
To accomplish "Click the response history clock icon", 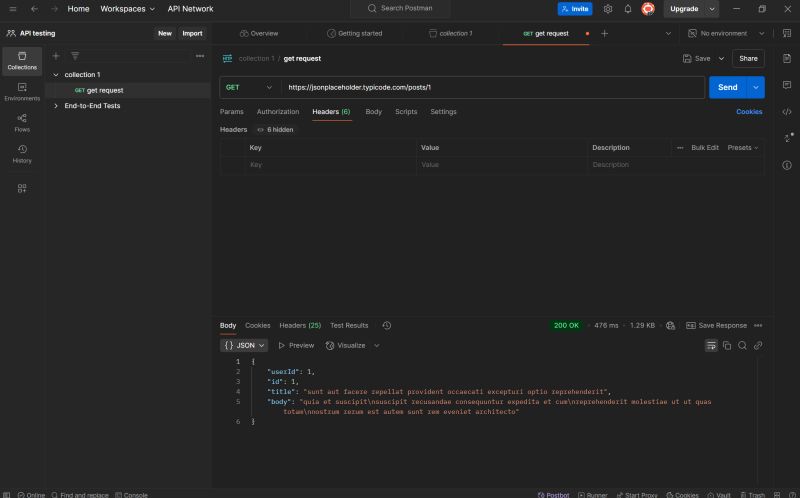I will pos(387,326).
